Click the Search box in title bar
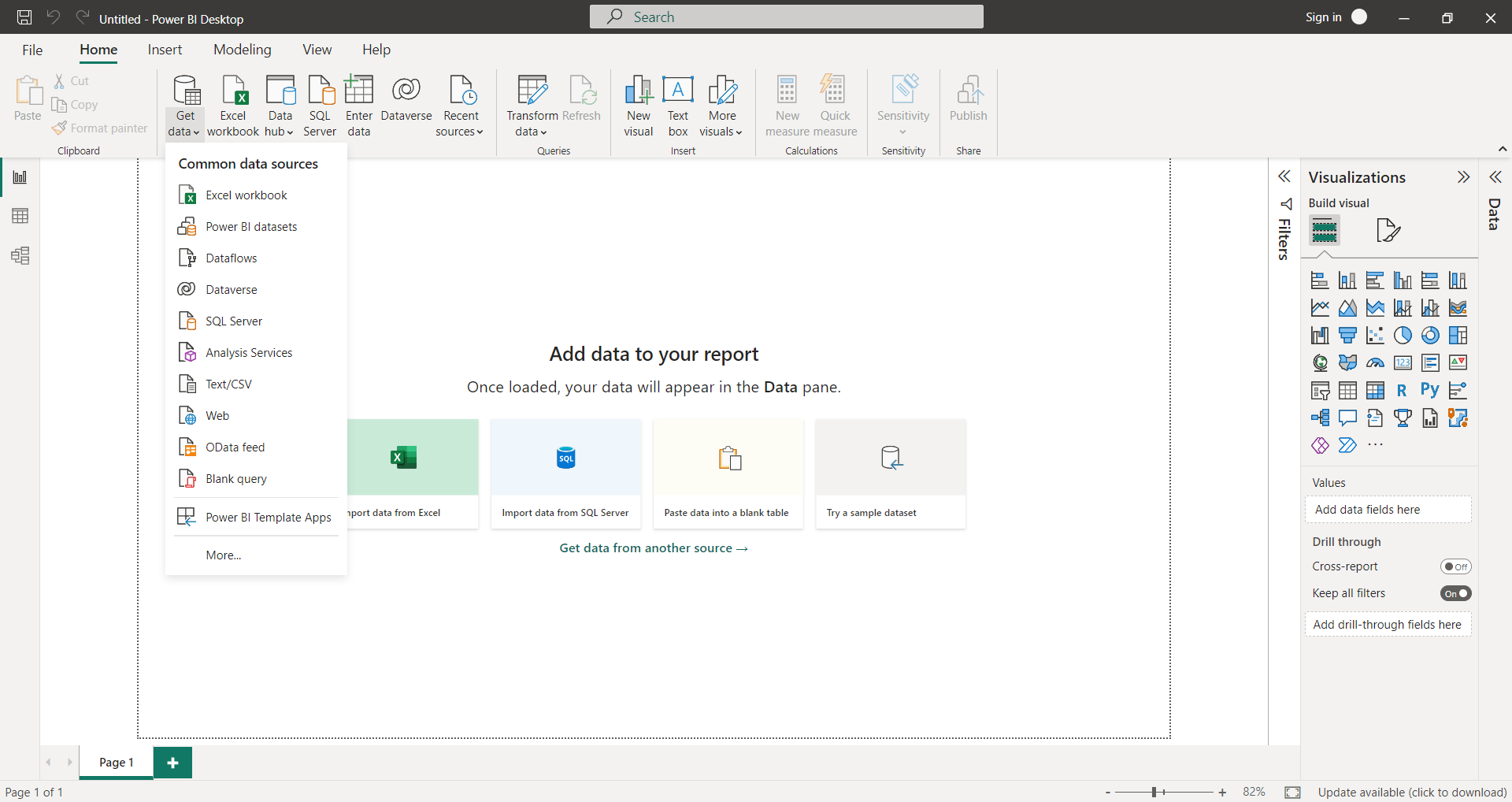 pyautogui.click(x=786, y=17)
